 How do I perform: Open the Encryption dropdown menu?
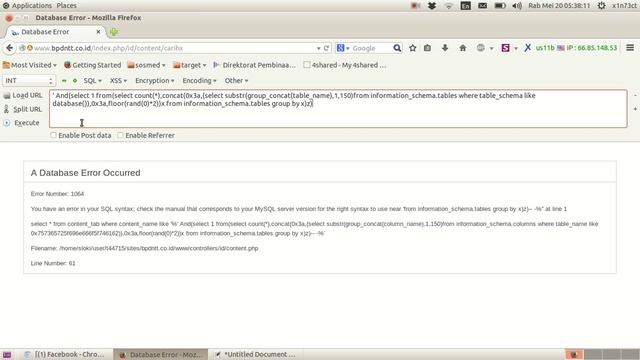click(x=155, y=81)
